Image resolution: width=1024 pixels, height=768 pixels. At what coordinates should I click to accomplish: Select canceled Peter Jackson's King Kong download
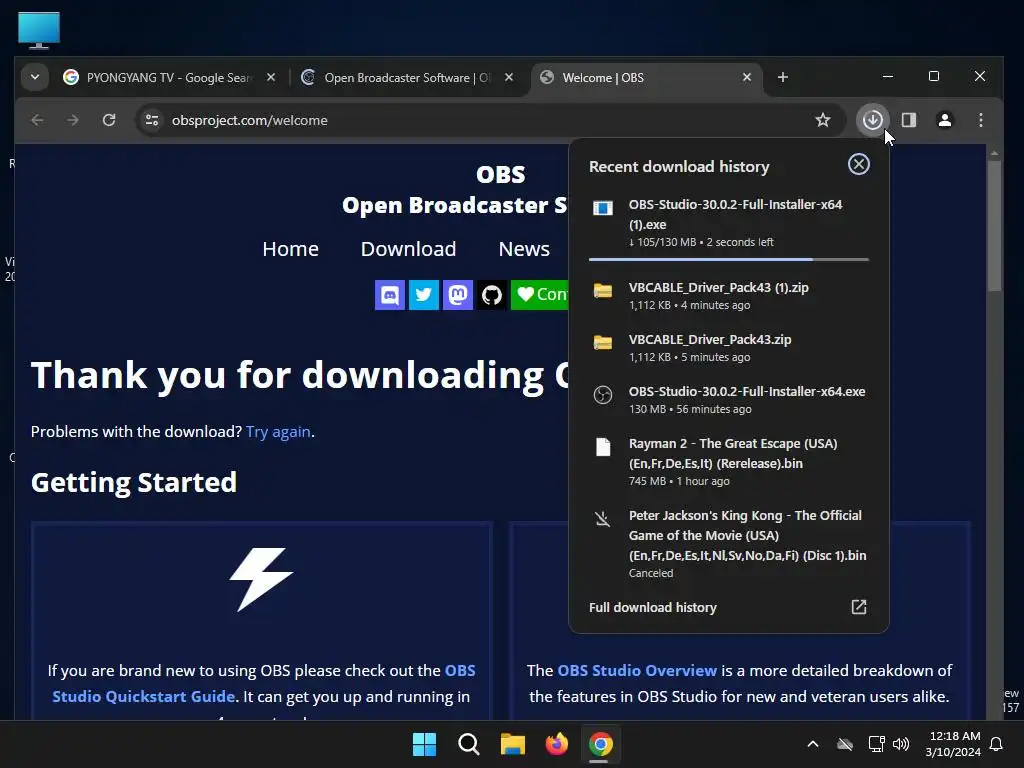pos(729,543)
